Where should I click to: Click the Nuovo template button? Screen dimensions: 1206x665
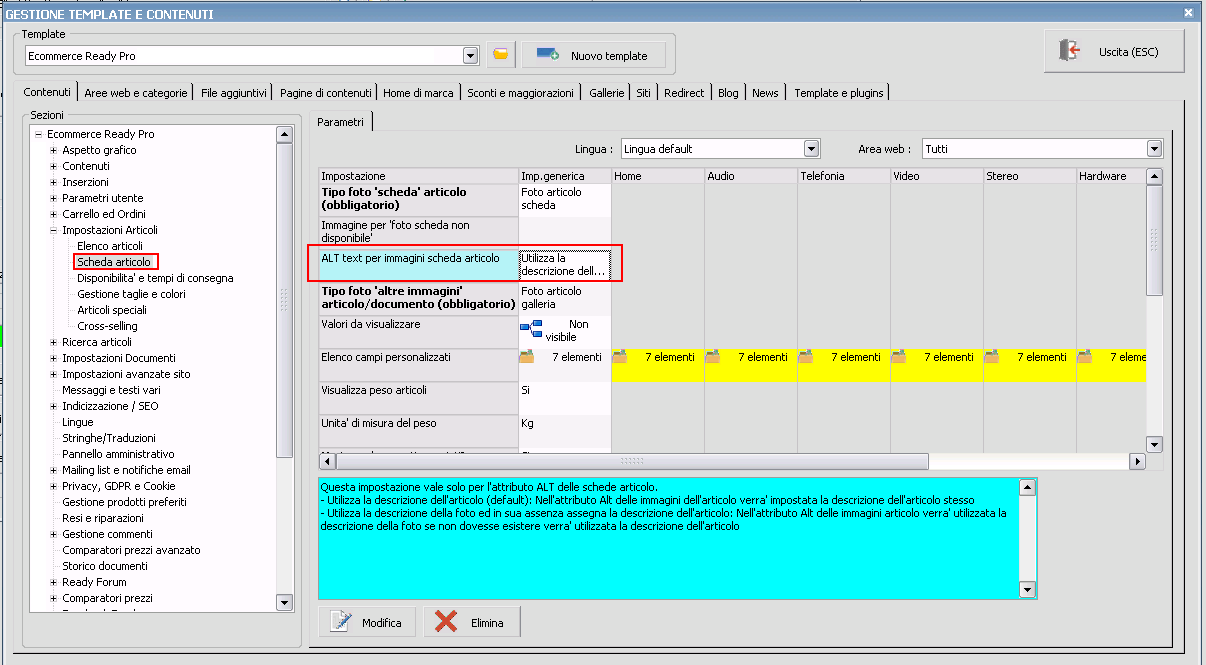[x=592, y=56]
